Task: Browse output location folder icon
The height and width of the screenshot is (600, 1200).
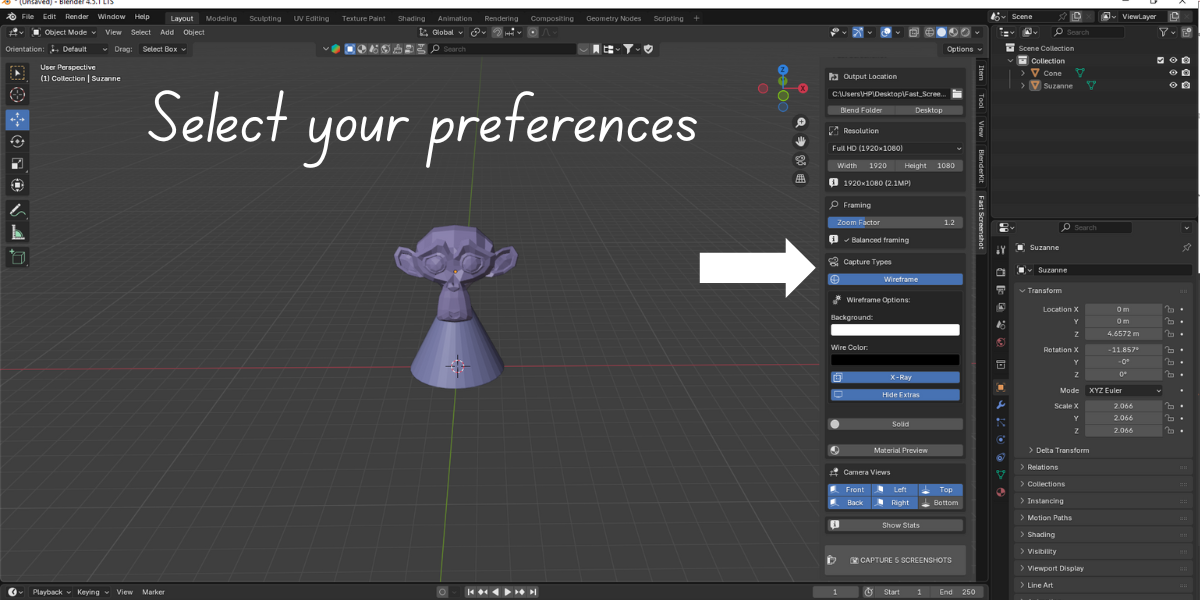Action: point(956,93)
